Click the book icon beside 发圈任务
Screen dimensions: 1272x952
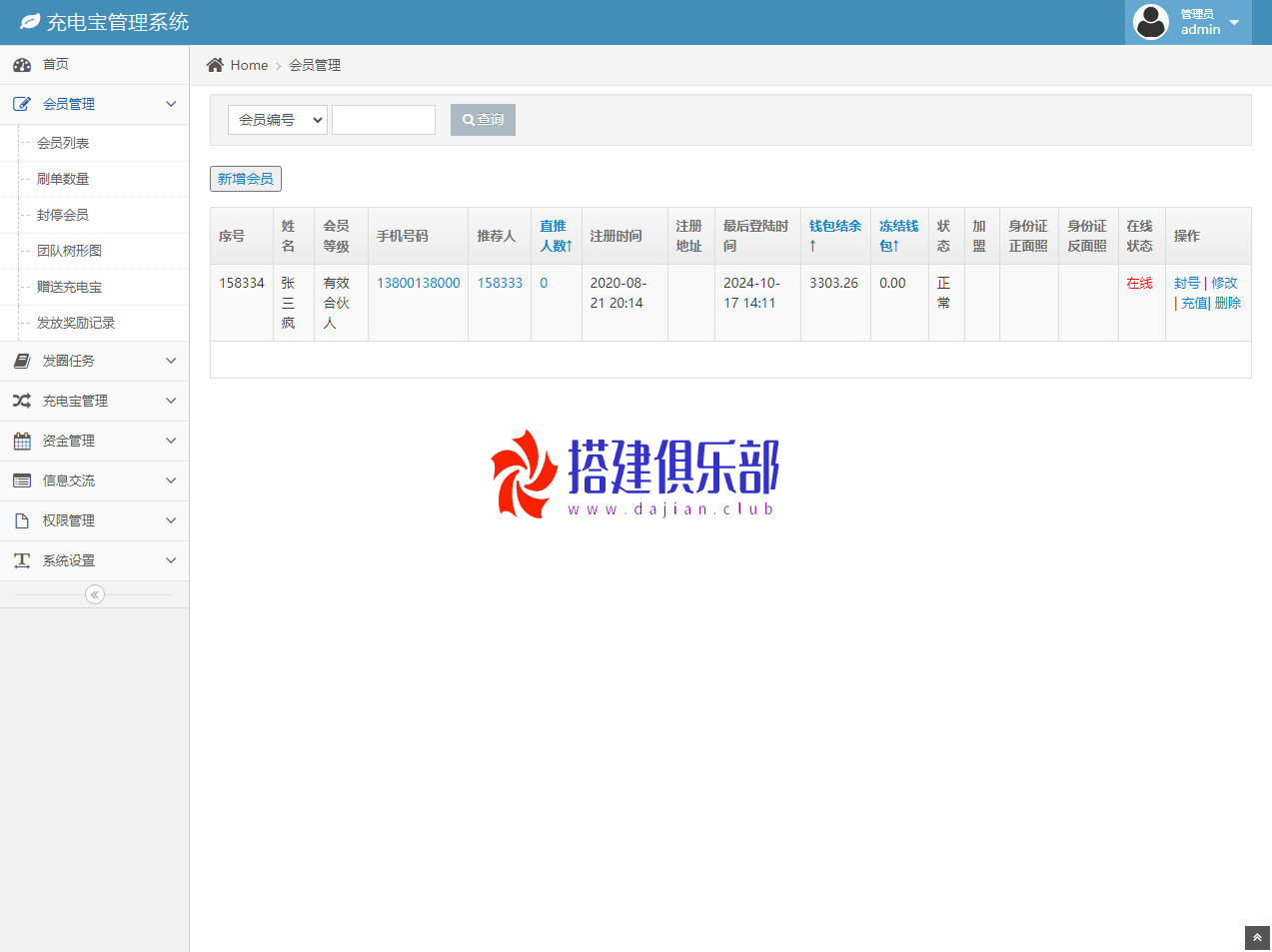pos(22,361)
